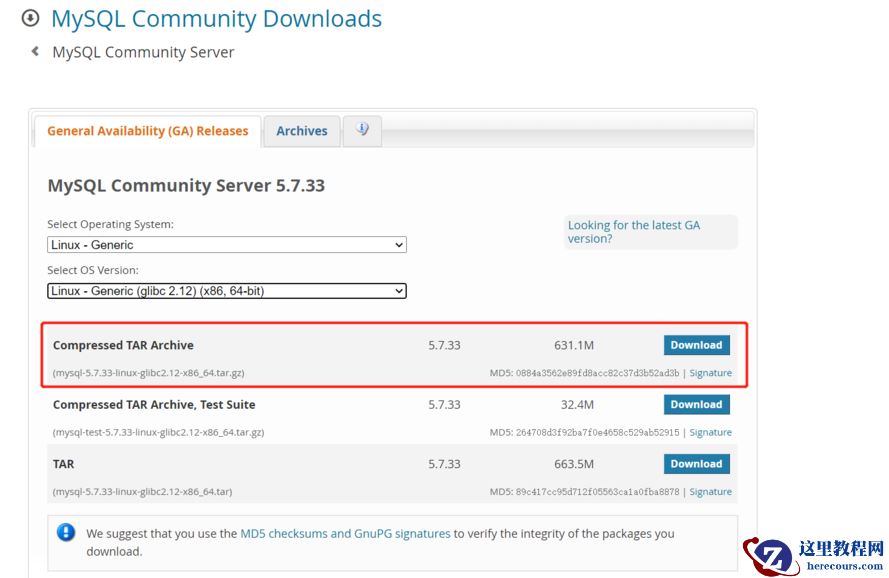Switch to the Archives tab
This screenshot has height=578, width=889.
point(302,130)
